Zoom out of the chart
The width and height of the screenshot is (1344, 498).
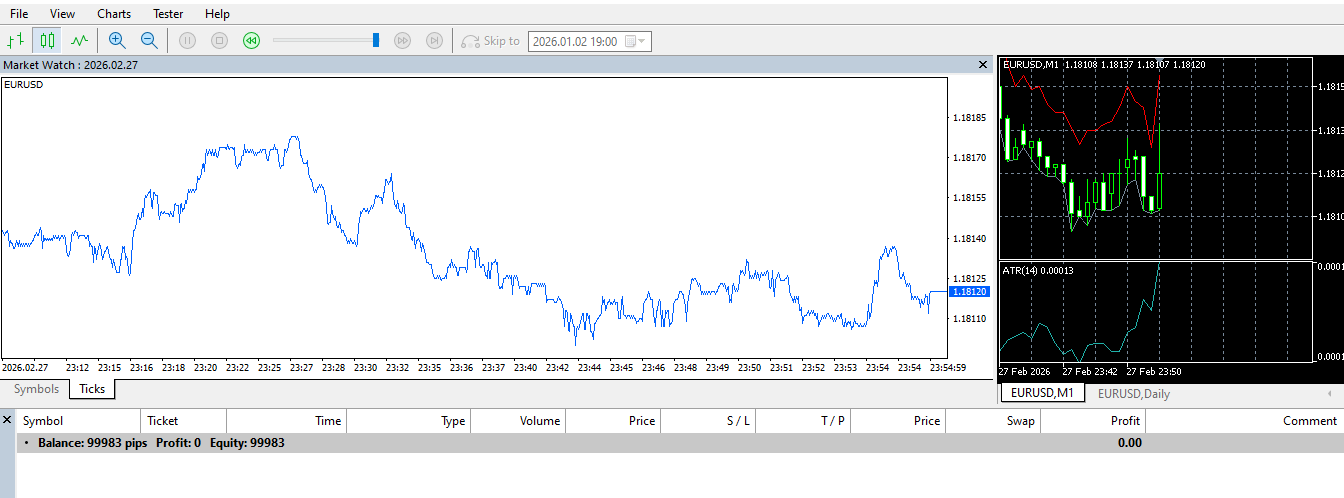149,41
